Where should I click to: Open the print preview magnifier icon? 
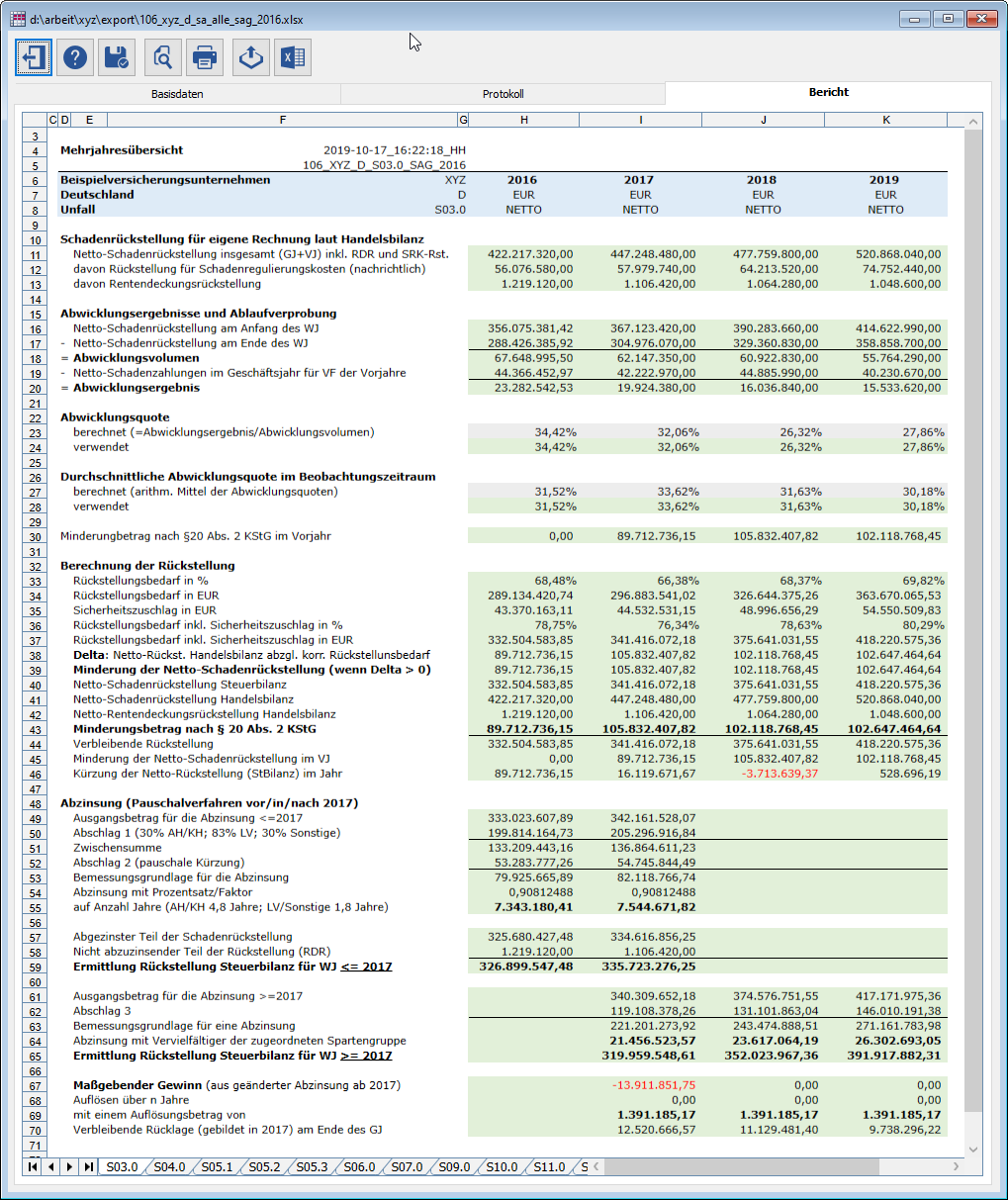[163, 57]
